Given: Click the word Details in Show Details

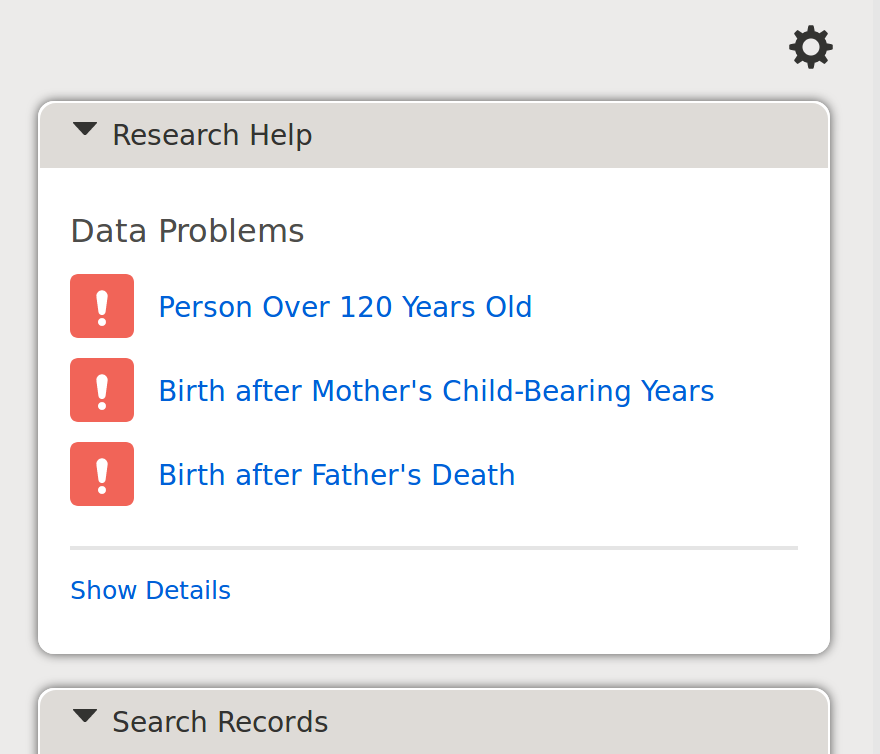Looking at the screenshot, I should [188, 591].
